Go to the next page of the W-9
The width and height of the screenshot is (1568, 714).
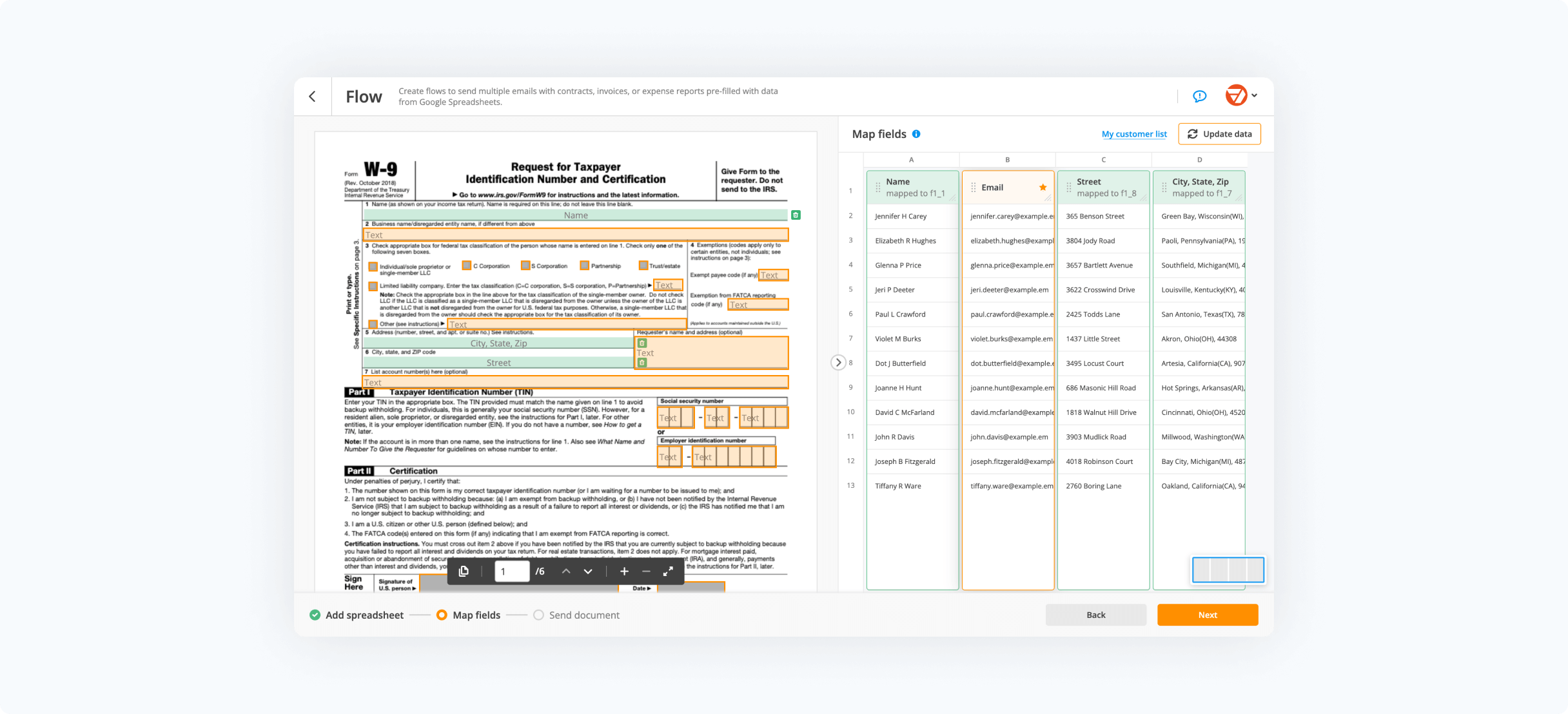[587, 571]
